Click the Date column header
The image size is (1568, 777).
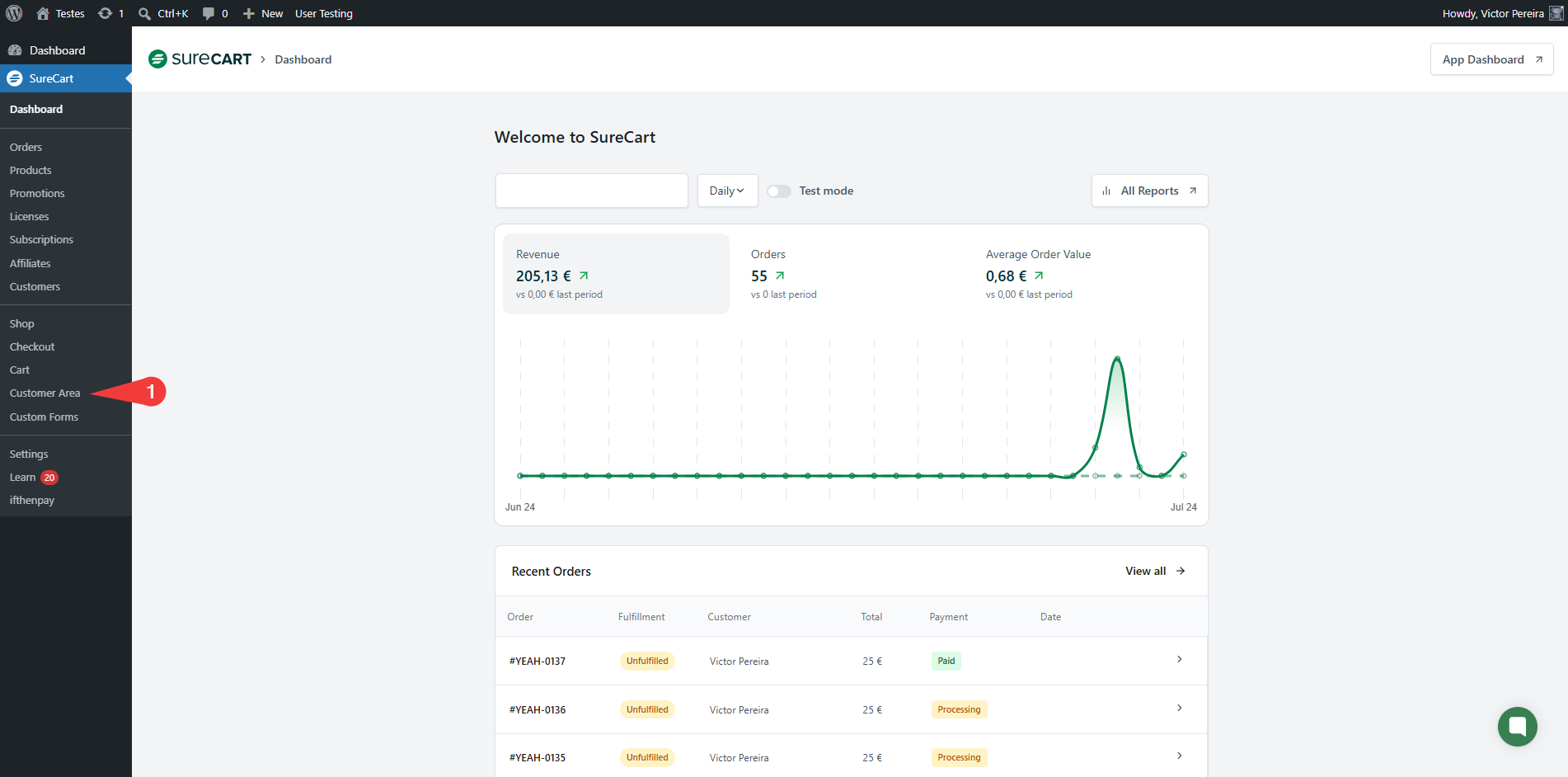[1050, 617]
